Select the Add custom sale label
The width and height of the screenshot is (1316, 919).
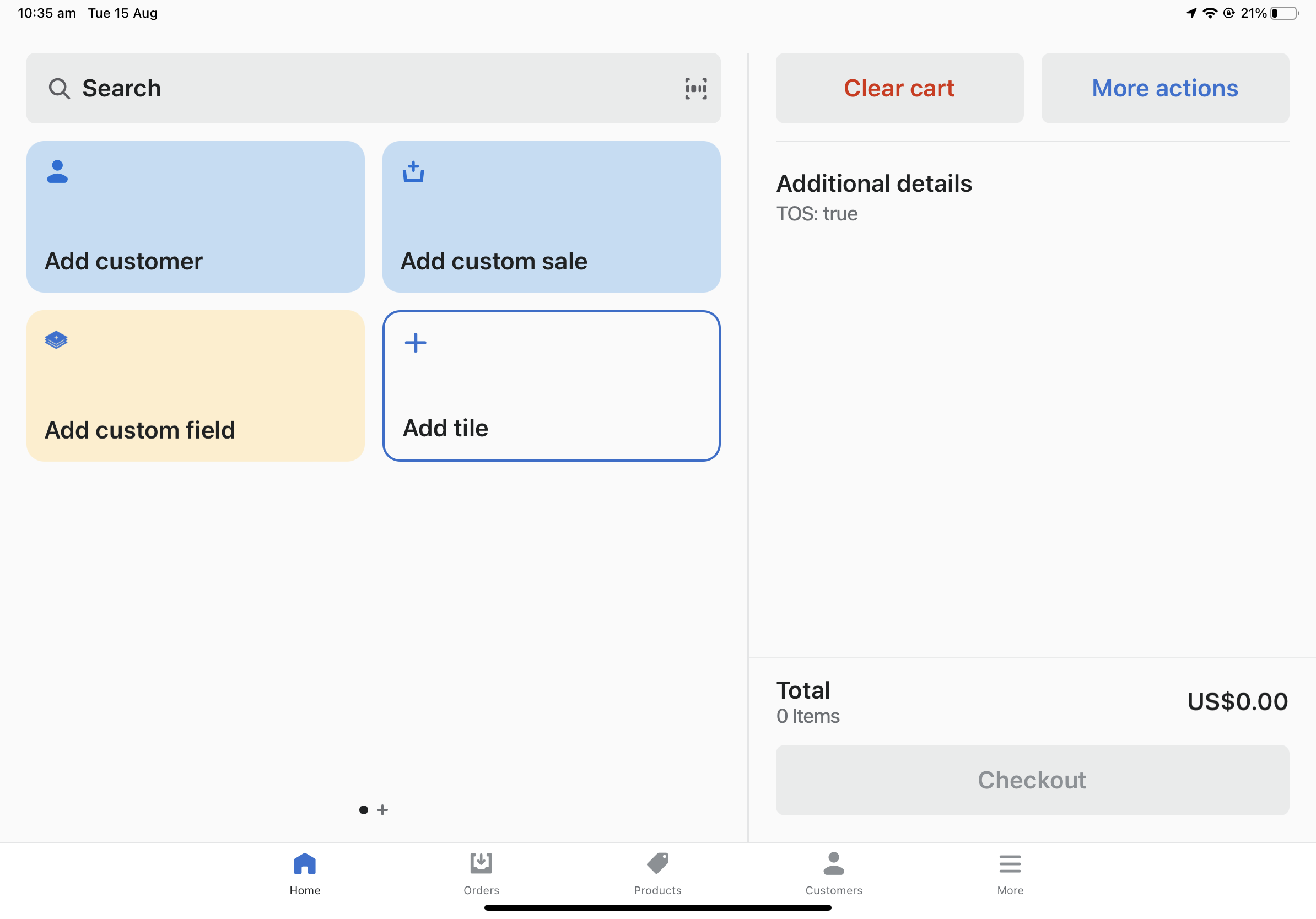[494, 261]
